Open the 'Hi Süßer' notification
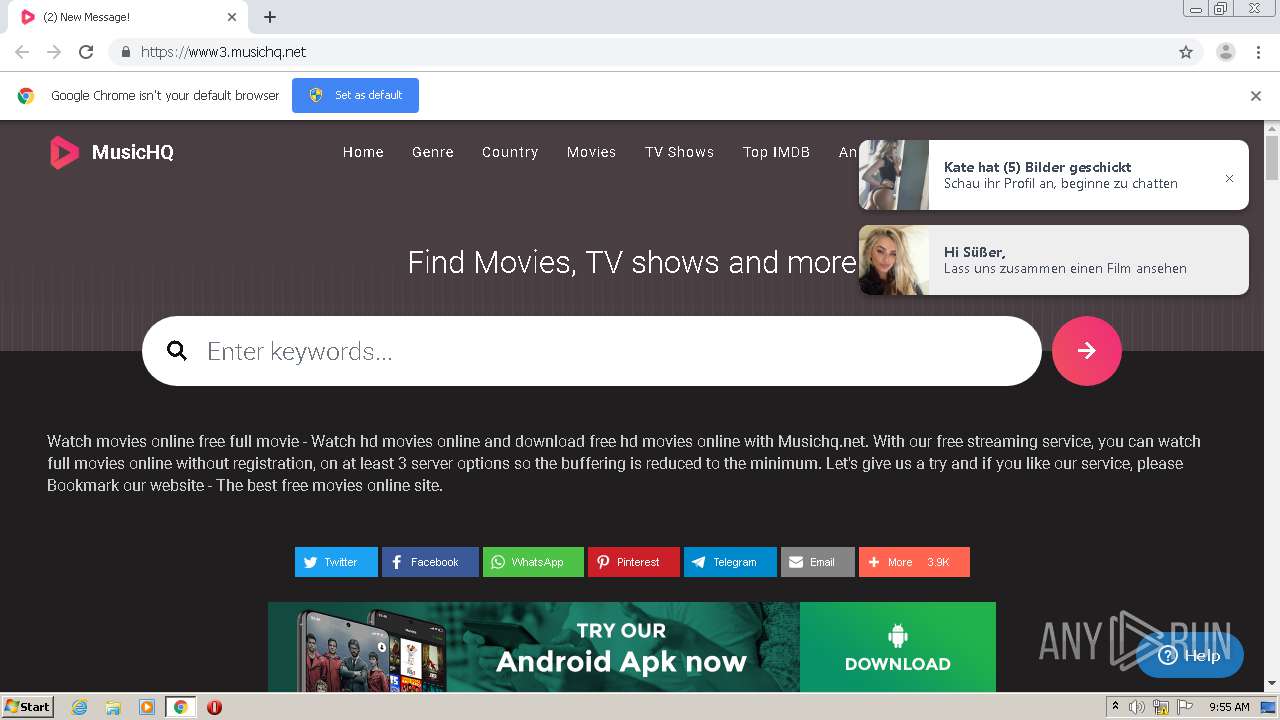 pos(1054,260)
